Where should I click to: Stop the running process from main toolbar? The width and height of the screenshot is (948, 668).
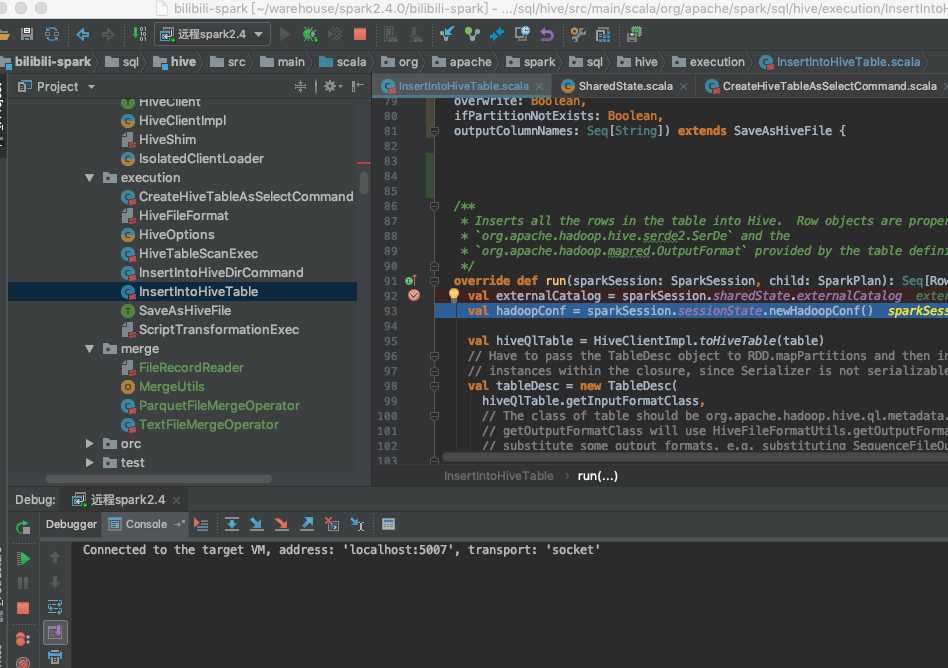[360, 34]
